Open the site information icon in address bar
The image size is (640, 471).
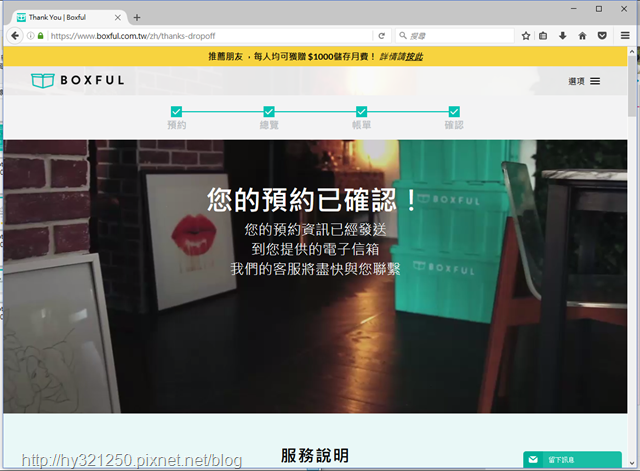[x=31, y=36]
